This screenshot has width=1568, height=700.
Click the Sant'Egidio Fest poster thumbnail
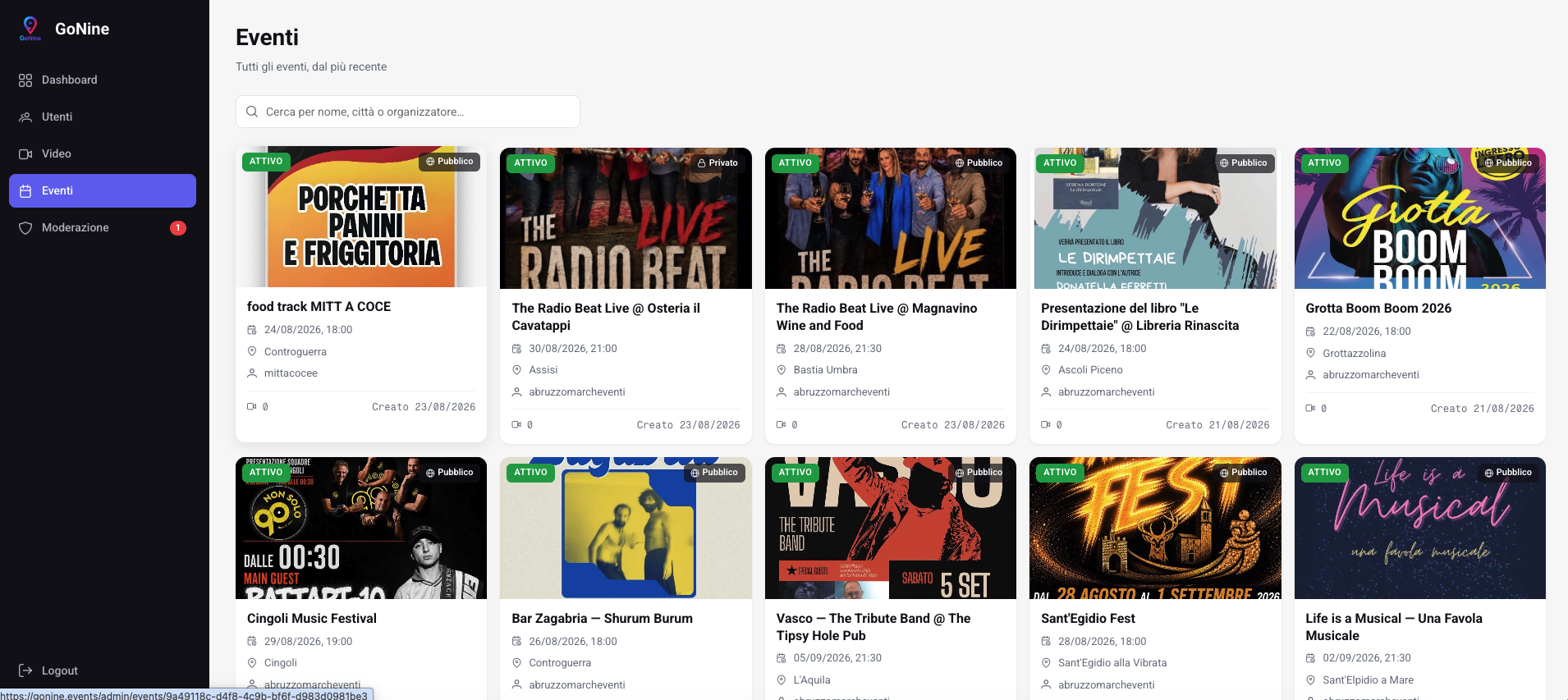coord(1155,528)
